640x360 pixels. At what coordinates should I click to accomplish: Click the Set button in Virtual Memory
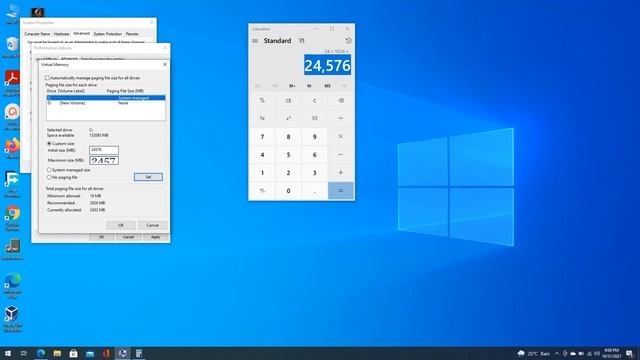point(148,177)
